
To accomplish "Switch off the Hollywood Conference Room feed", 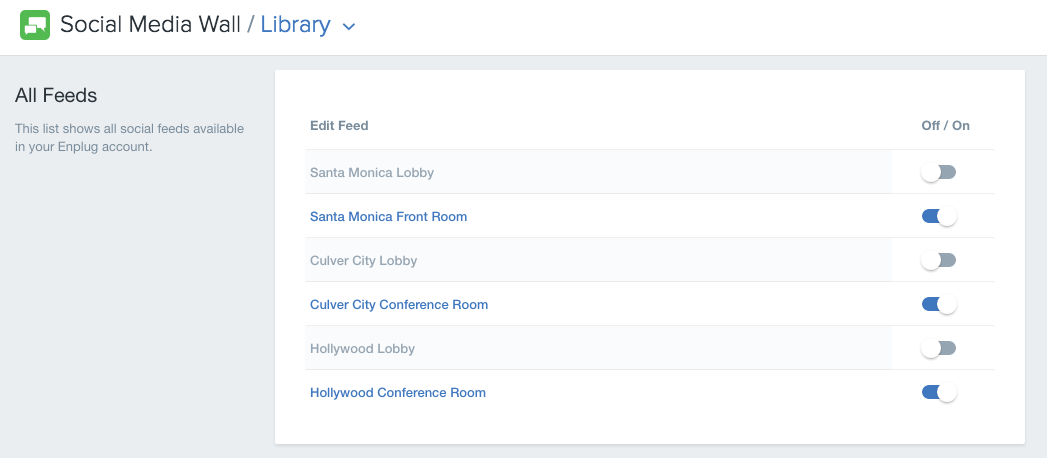I will [x=939, y=393].
